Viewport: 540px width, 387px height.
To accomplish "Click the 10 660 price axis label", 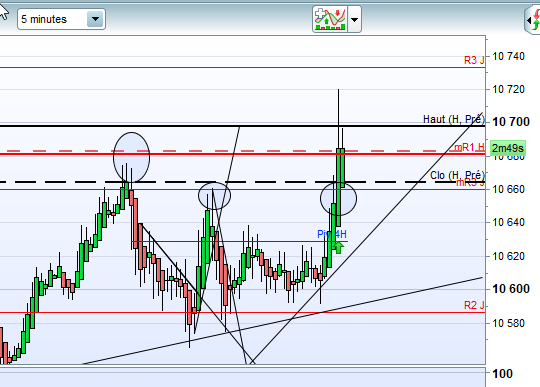I will 508,189.
